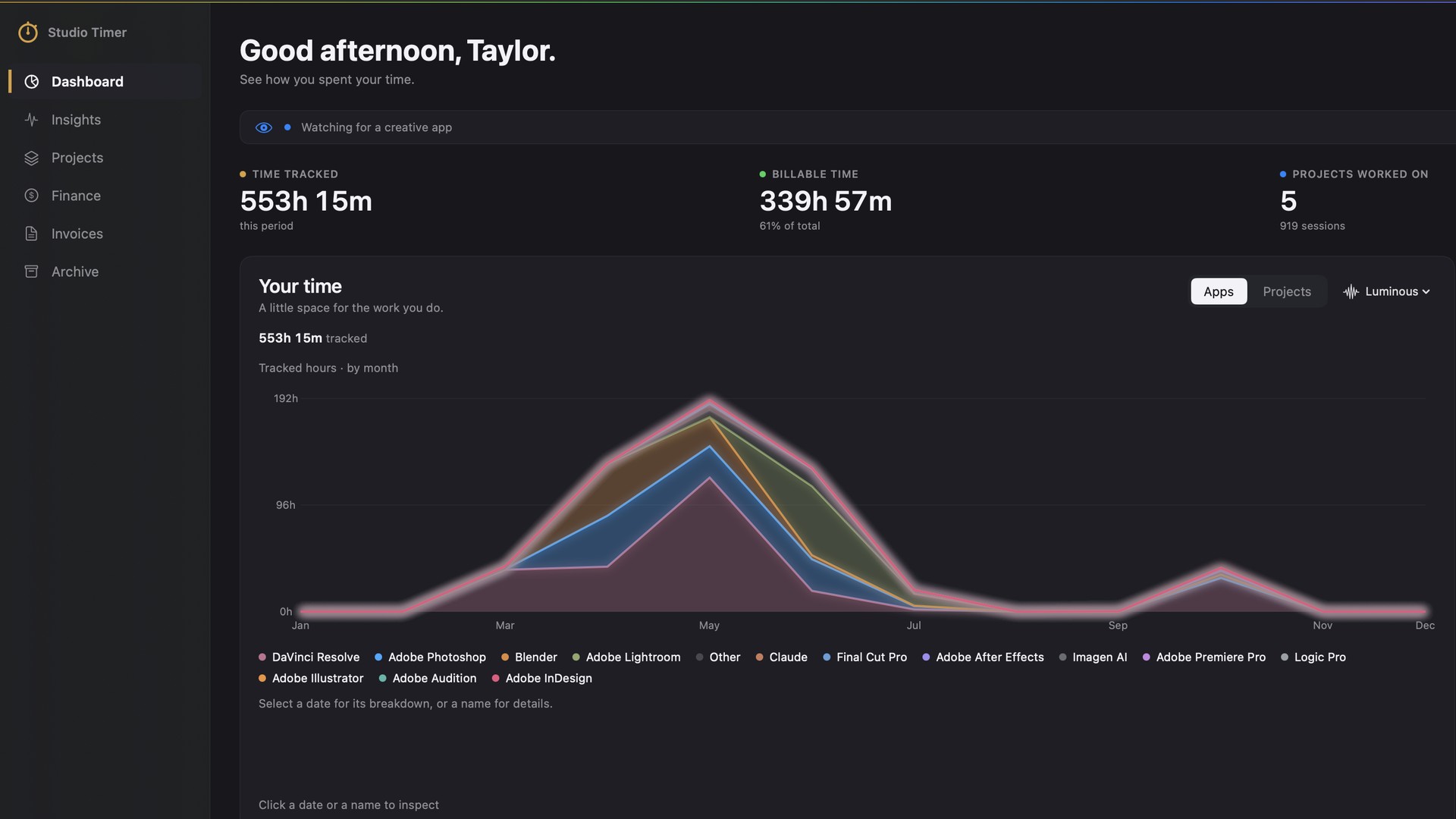Image resolution: width=1456 pixels, height=819 pixels.
Task: Click the Mar label on chart axis
Action: [x=505, y=626]
